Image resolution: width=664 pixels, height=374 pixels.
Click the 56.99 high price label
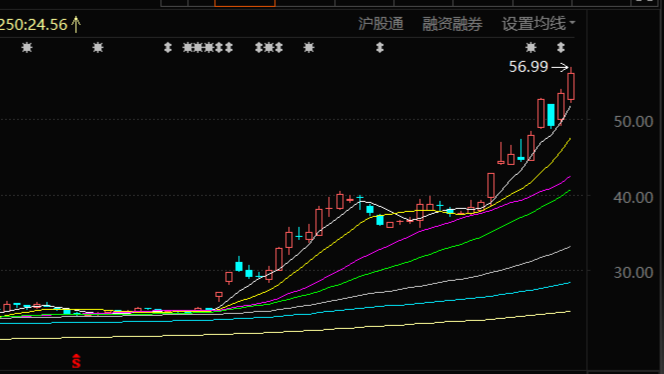(x=528, y=67)
